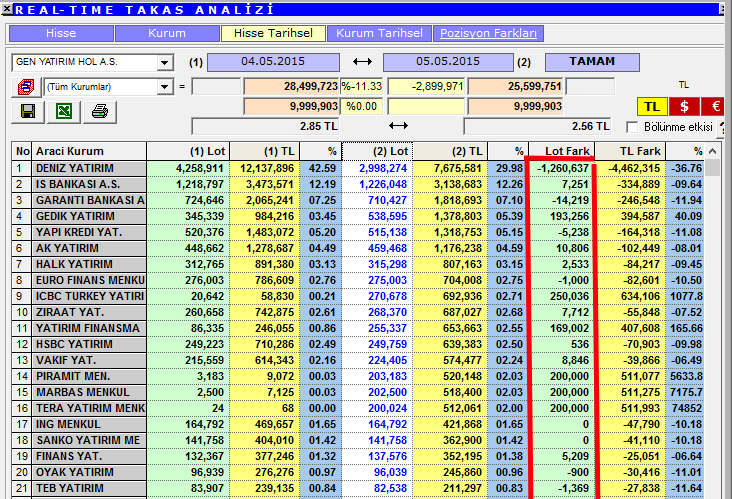Sort by the TL Fark column header

(630, 151)
